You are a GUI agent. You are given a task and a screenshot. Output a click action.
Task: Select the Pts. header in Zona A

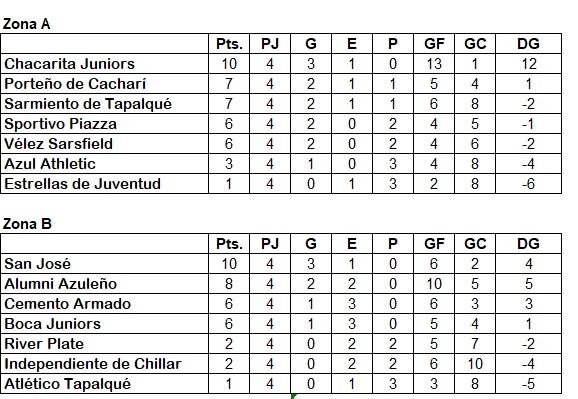pyautogui.click(x=229, y=44)
